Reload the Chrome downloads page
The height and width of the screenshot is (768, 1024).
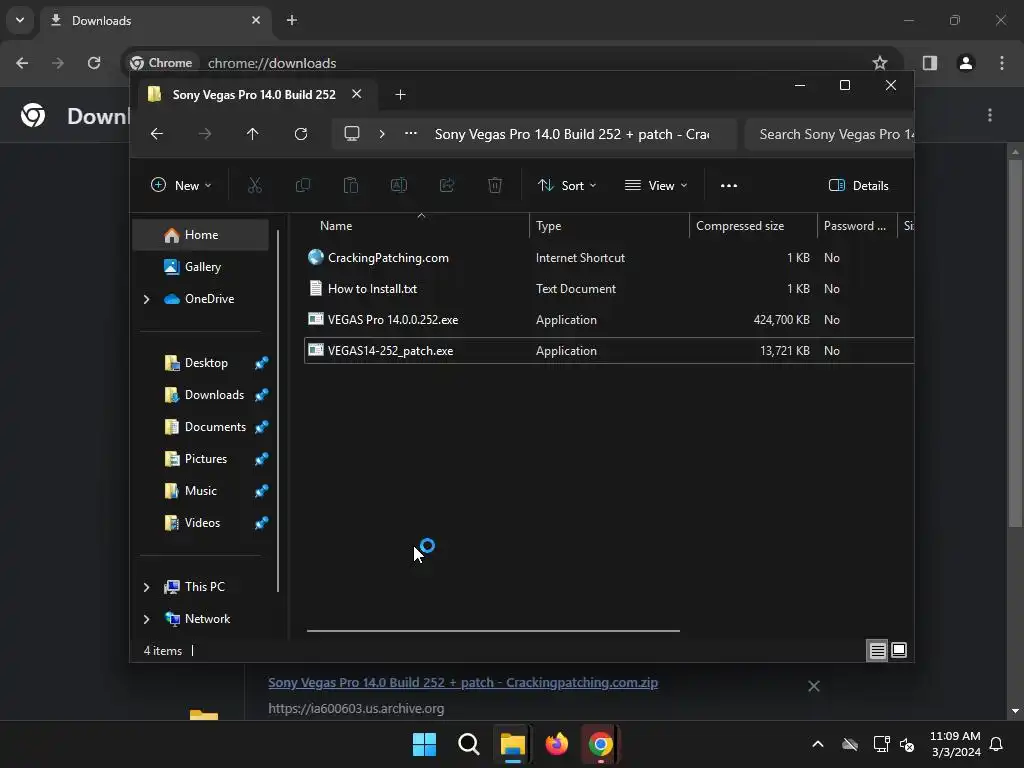(94, 63)
